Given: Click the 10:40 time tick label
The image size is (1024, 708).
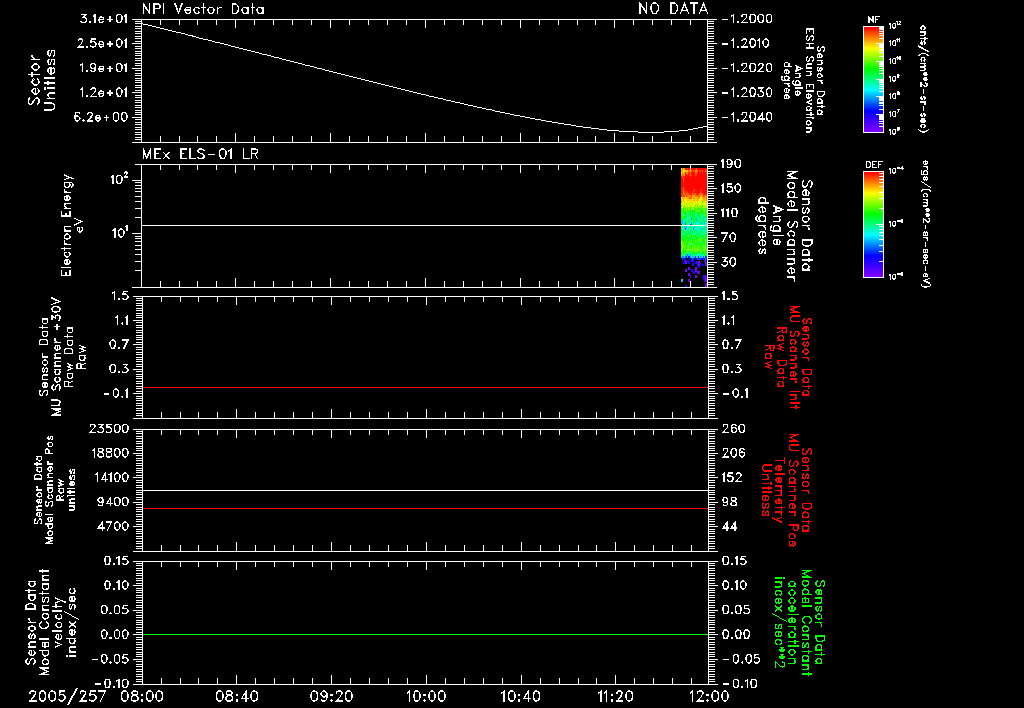Looking at the screenshot, I should tap(520, 696).
